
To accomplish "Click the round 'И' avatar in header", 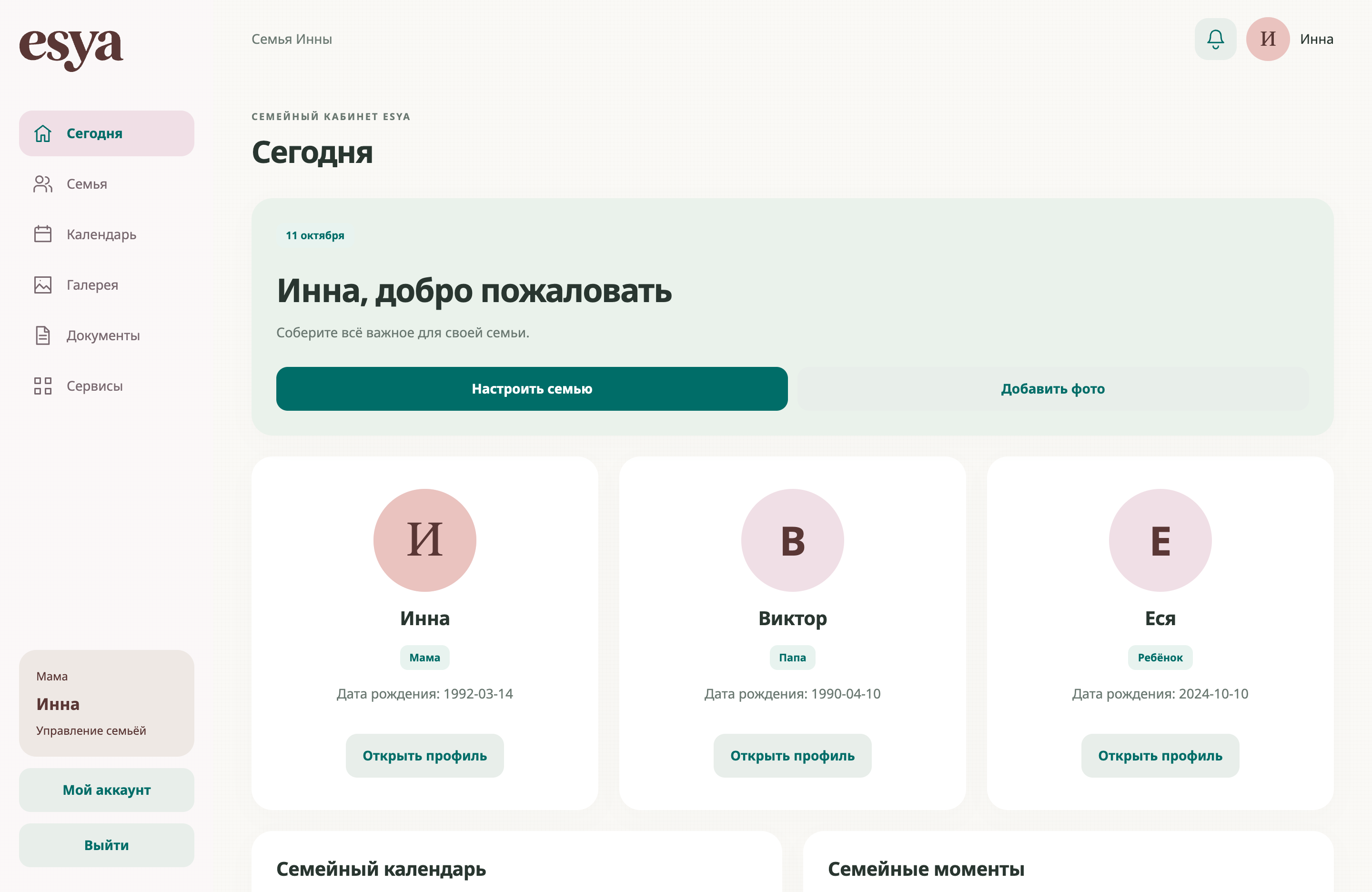I will pyautogui.click(x=1268, y=39).
